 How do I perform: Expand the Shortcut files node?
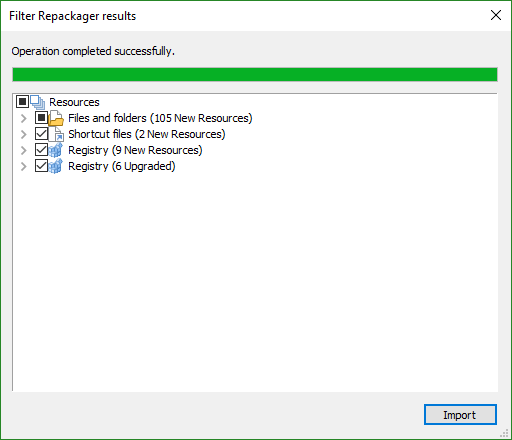[24, 134]
